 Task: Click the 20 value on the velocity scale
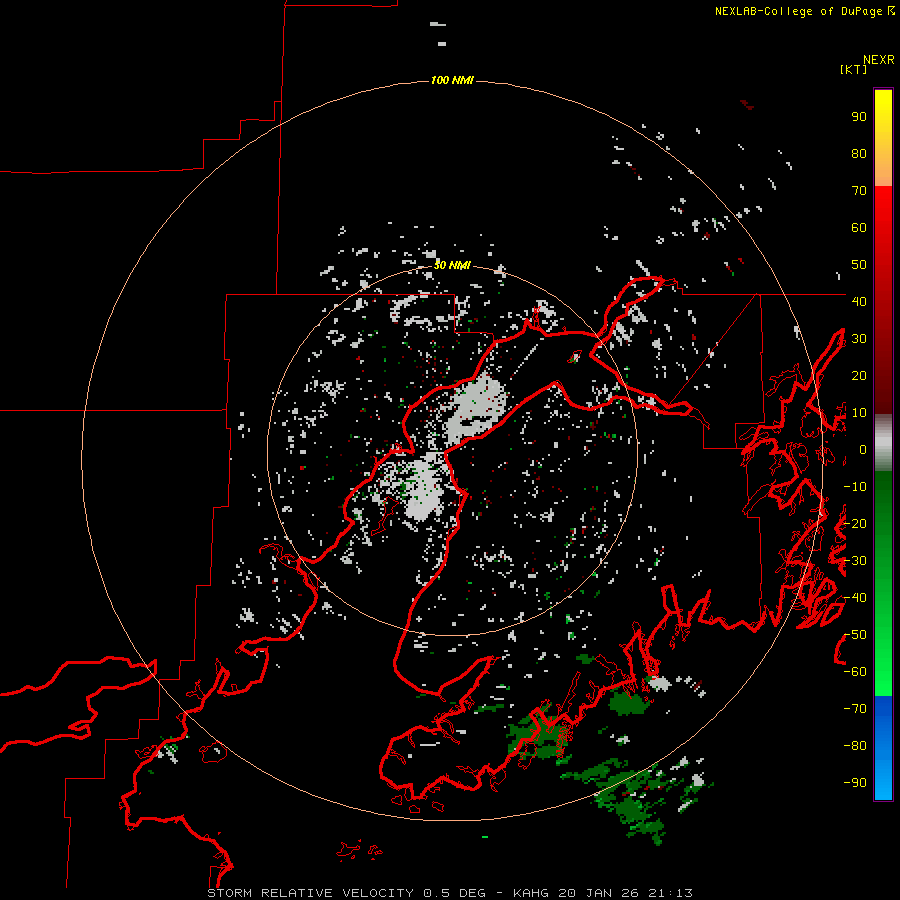(859, 376)
